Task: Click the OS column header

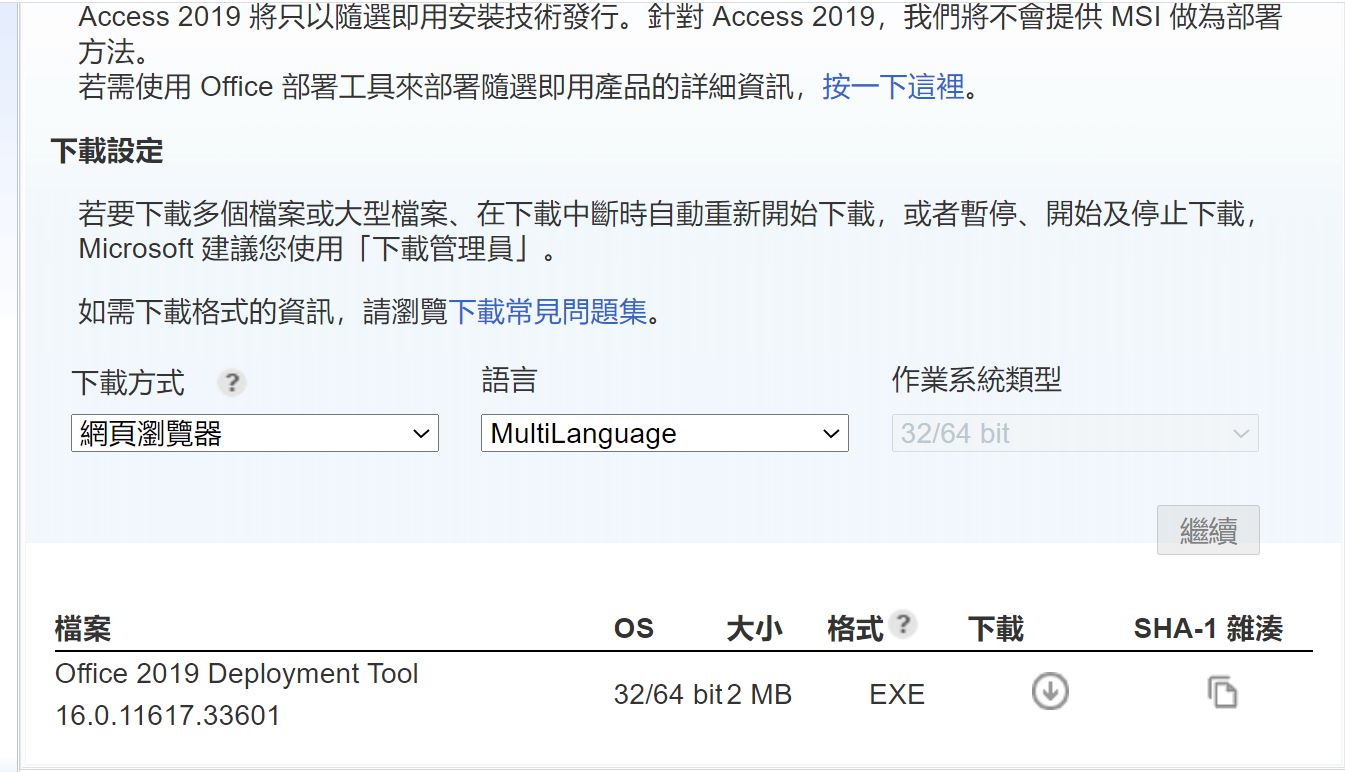Action: pos(634,629)
